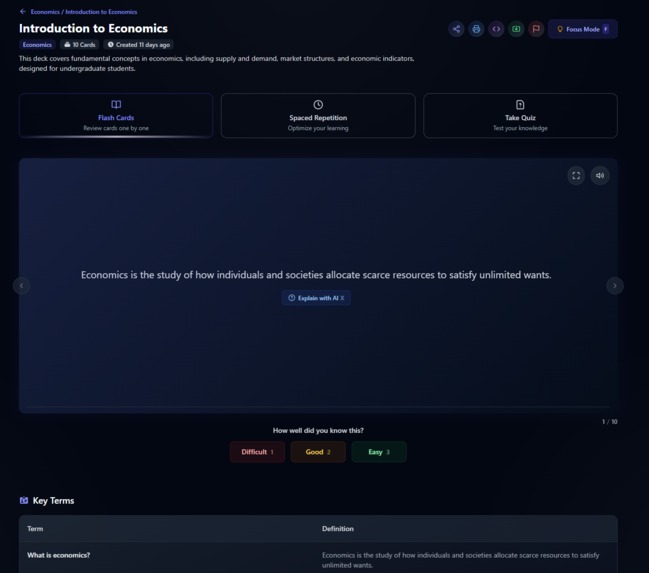The height and width of the screenshot is (573, 649).
Task: Rate the card as Good
Action: coord(318,452)
